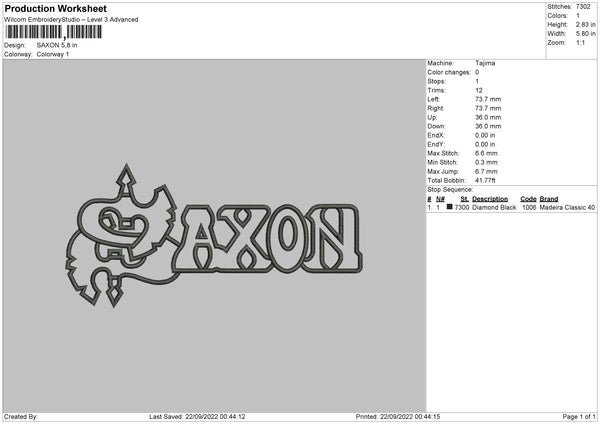Click the Description column header
Screen dimensions: 600x424
coord(490,199)
